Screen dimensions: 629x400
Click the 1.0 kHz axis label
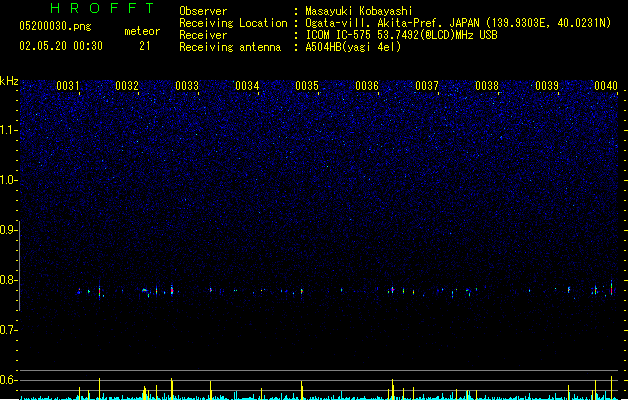(9, 180)
